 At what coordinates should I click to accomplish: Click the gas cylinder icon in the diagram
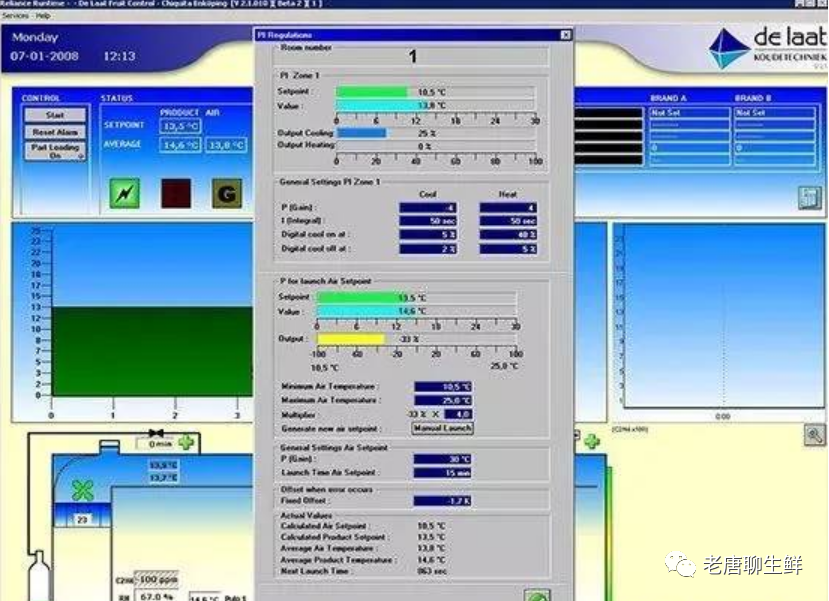[39, 575]
